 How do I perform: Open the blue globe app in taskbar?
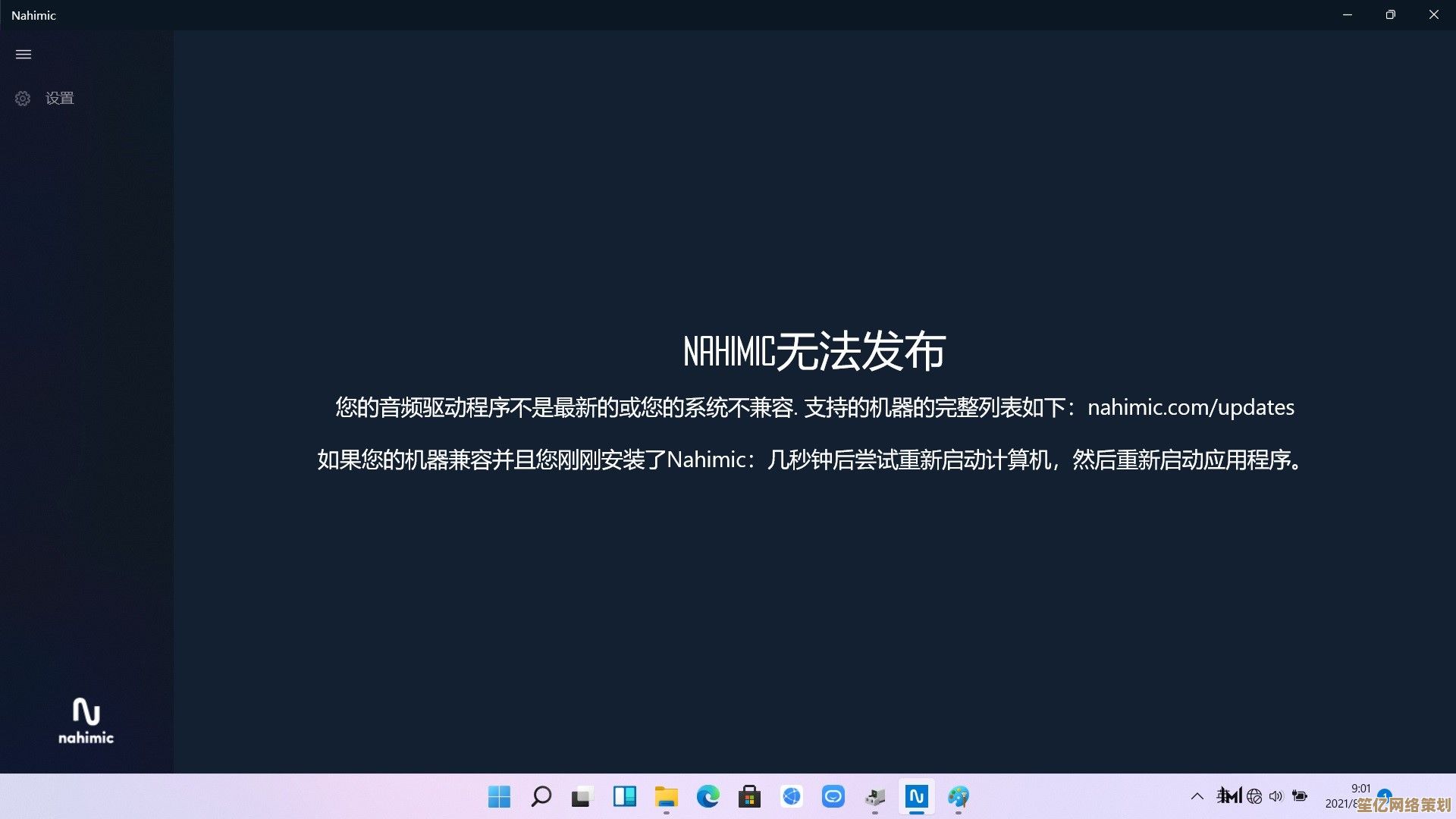[792, 797]
